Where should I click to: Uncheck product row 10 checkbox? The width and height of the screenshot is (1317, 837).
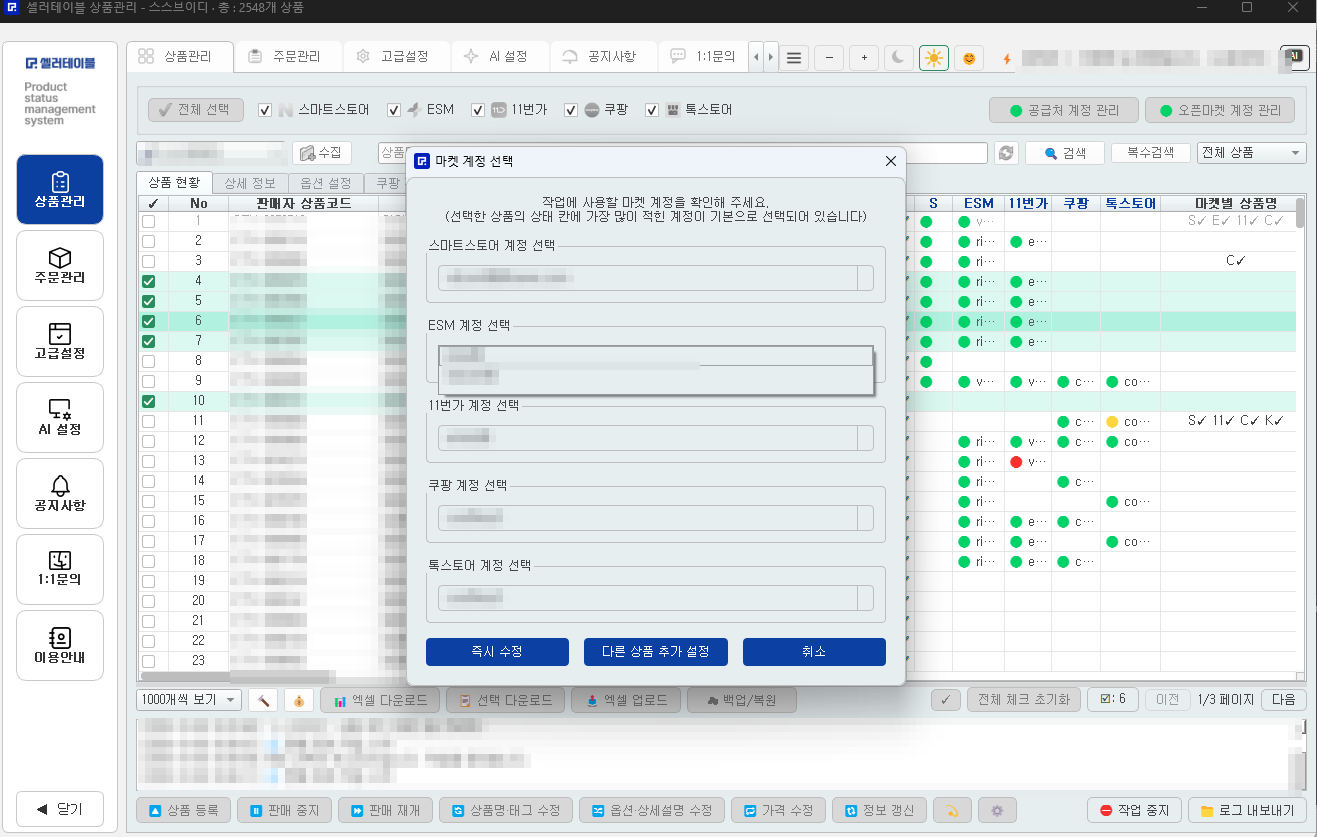coord(149,401)
